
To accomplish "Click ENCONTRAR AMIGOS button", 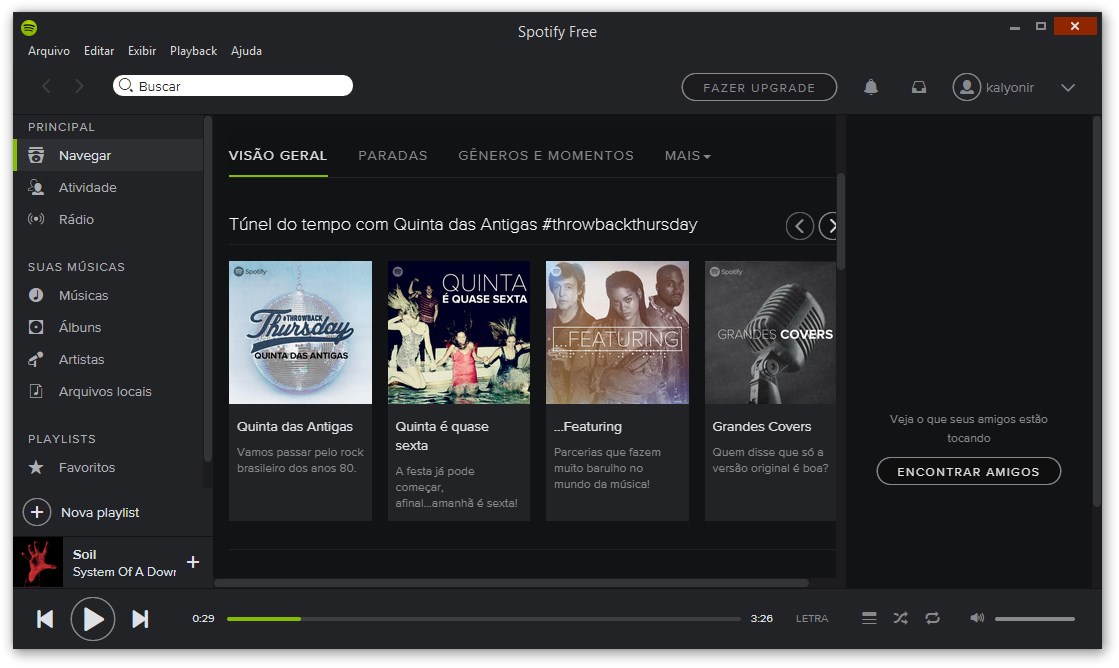I will (968, 471).
